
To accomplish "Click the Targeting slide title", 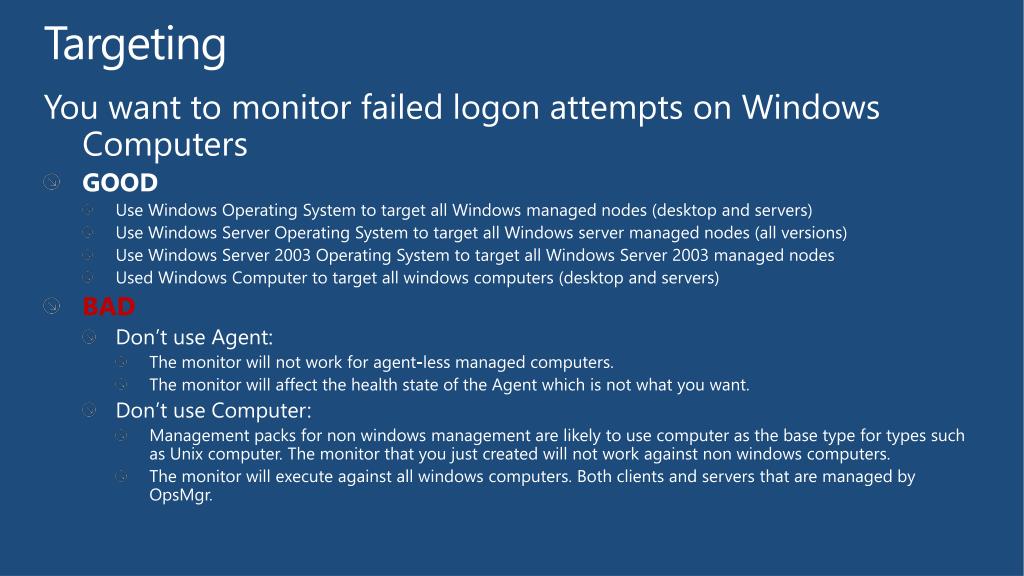I will pos(135,45).
